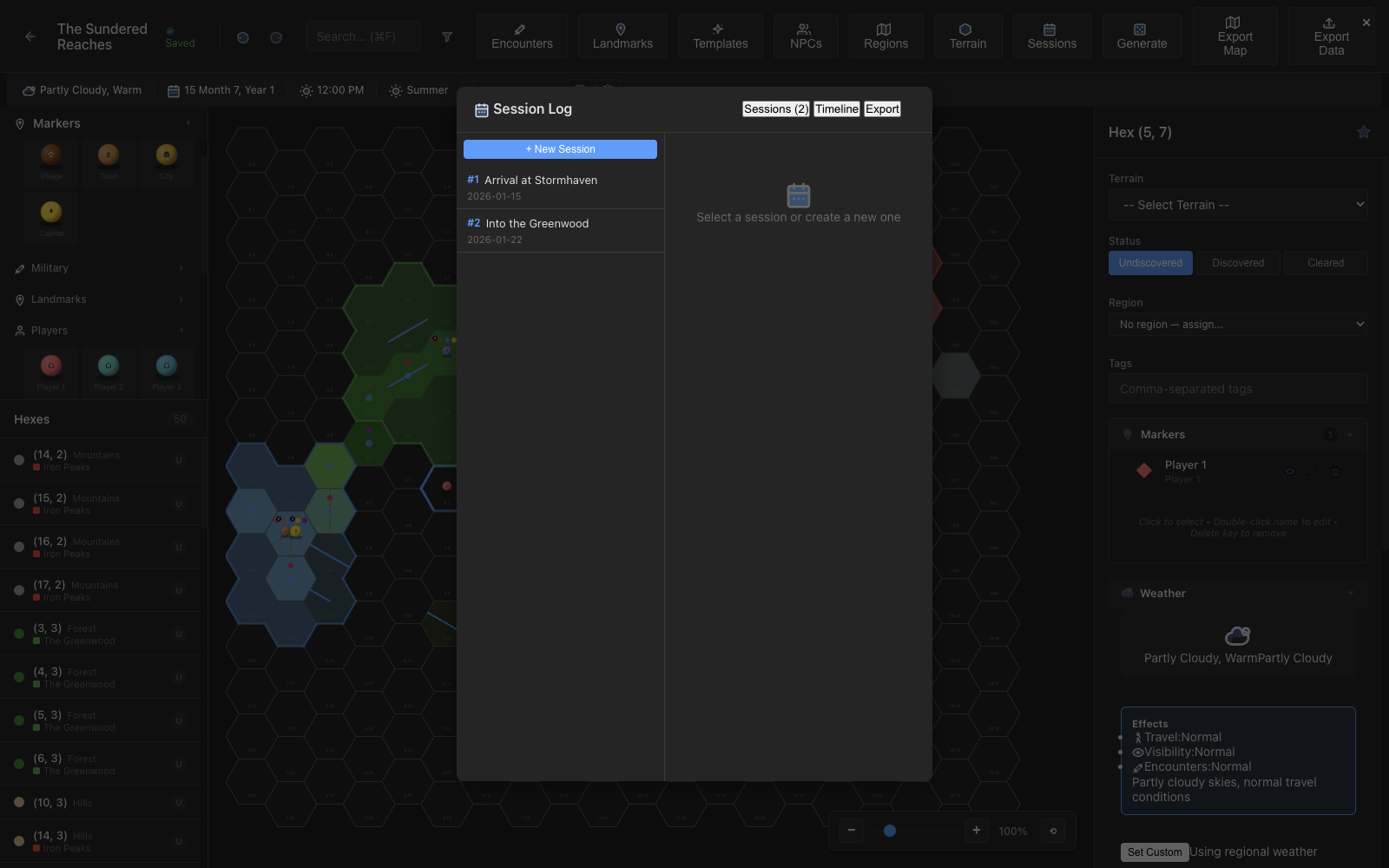Screen dimensions: 1389x868
Task: Click the undo circular arrow icon
Action: tap(243, 37)
